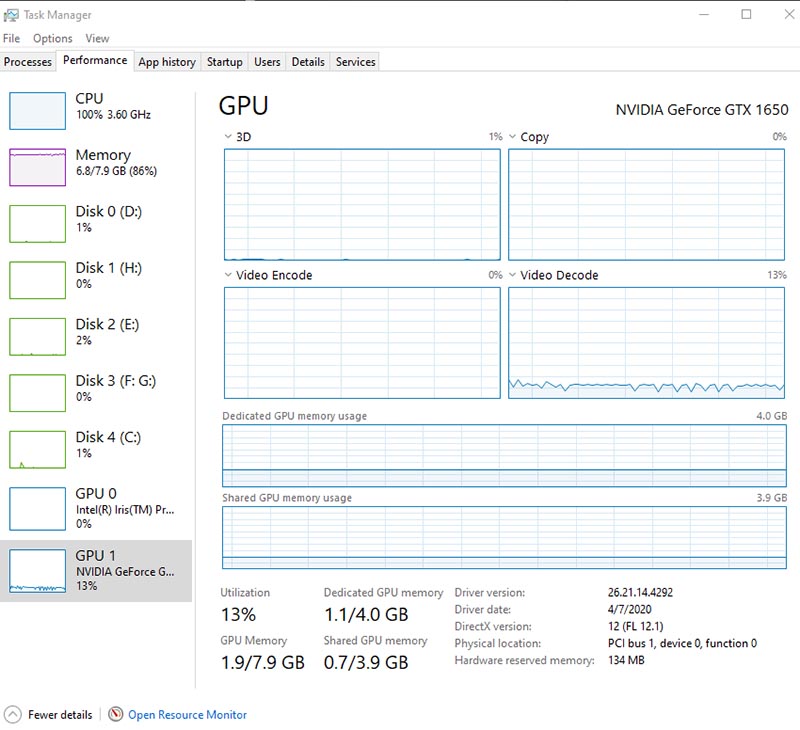The image size is (800, 730).
Task: Open the 3D graph engine dropdown
Action: point(228,137)
